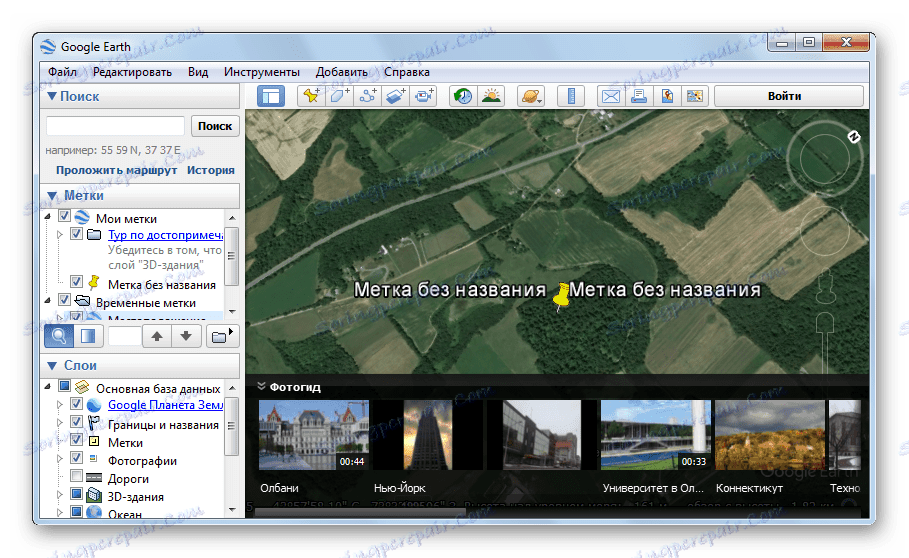This screenshot has height=558, width=909.
Task: Toggle sunlight across the landscape
Action: (x=491, y=97)
